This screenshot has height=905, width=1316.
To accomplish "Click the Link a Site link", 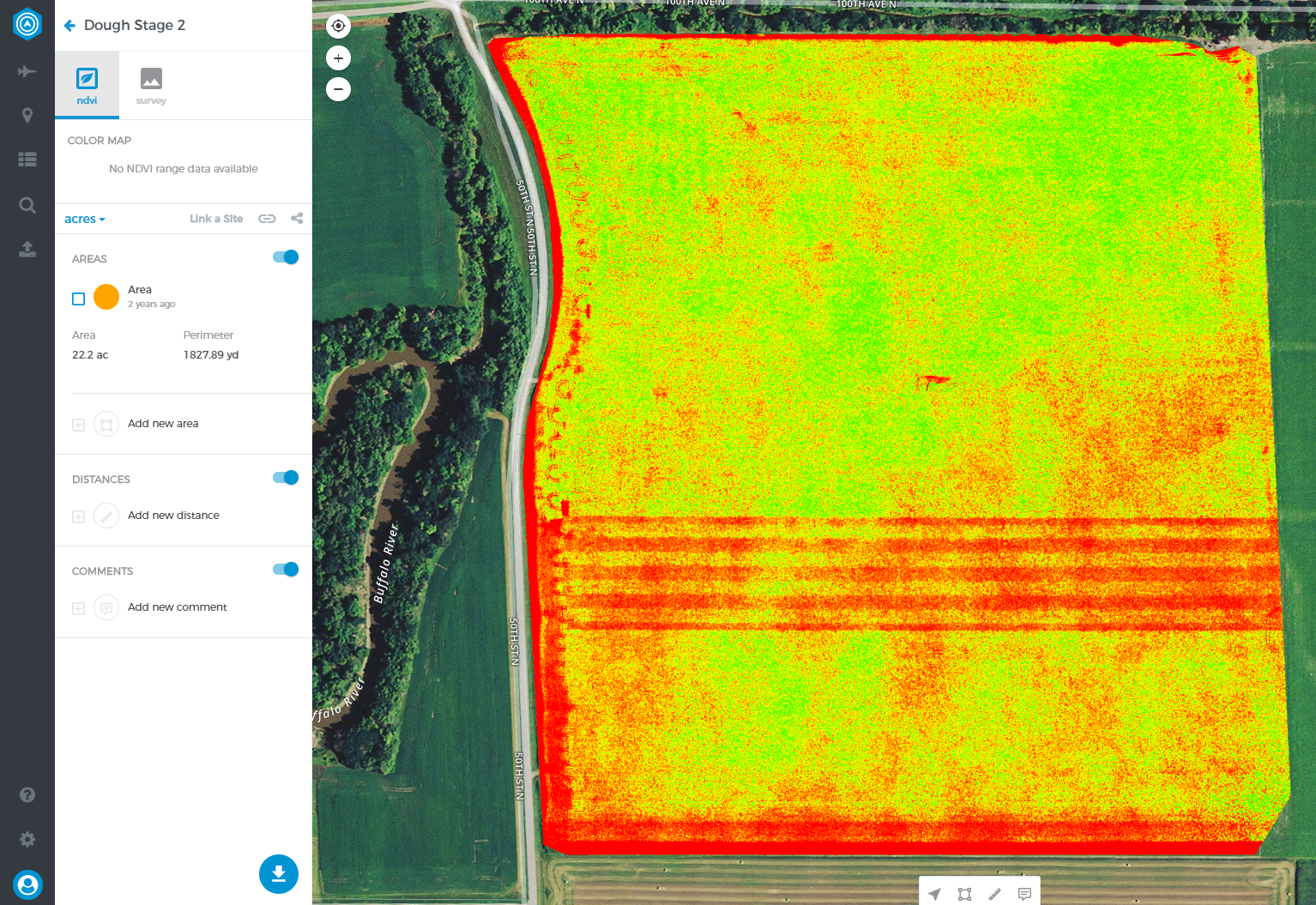I will coord(216,219).
